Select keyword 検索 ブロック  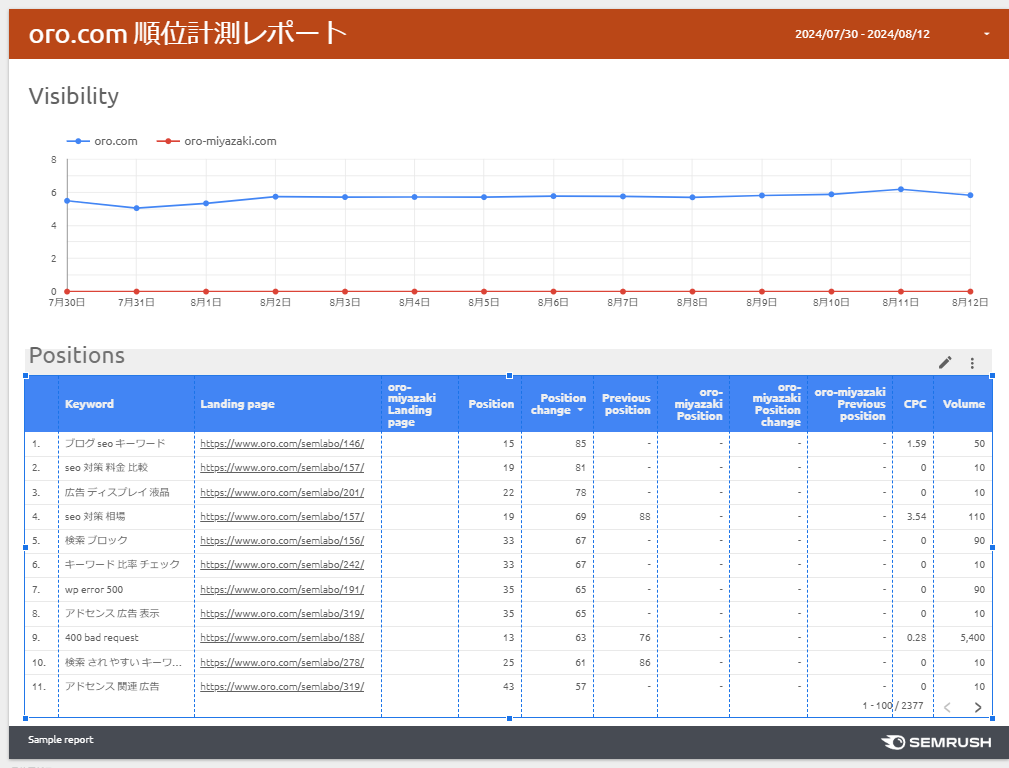(x=96, y=541)
